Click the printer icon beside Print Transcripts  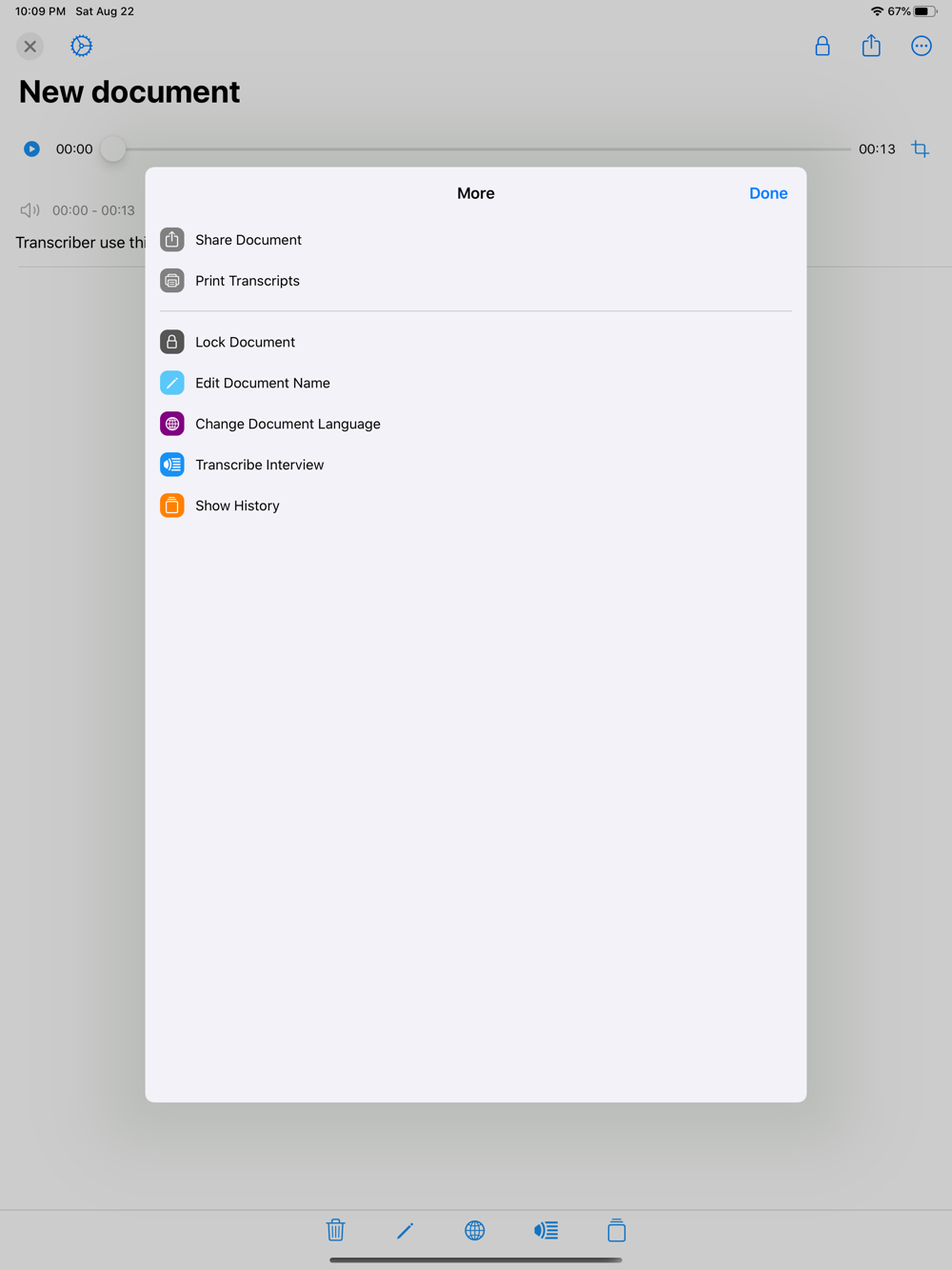coord(172,281)
